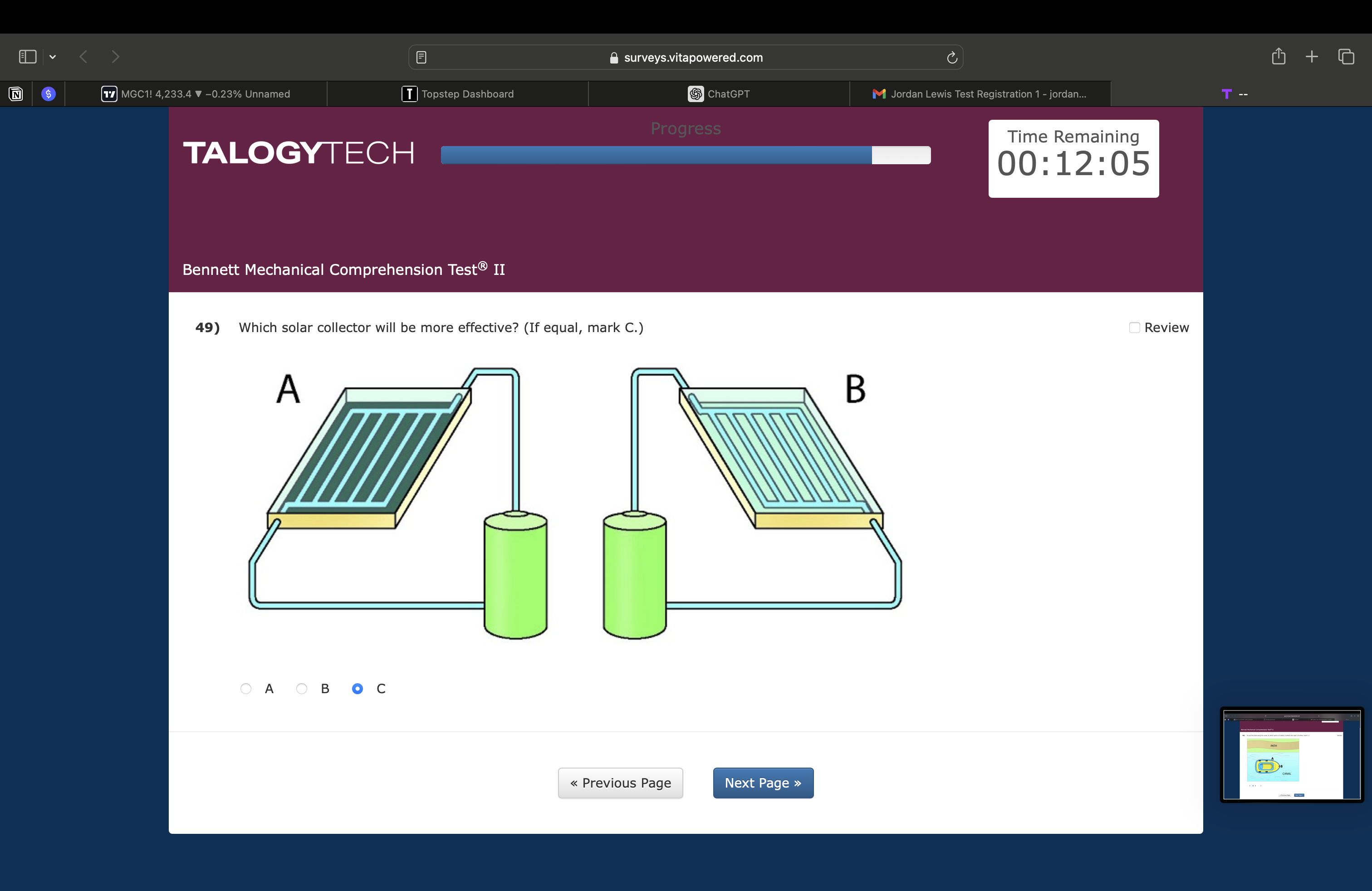
Task: Click the Safari sidebar toggle icon
Action: pos(27,56)
